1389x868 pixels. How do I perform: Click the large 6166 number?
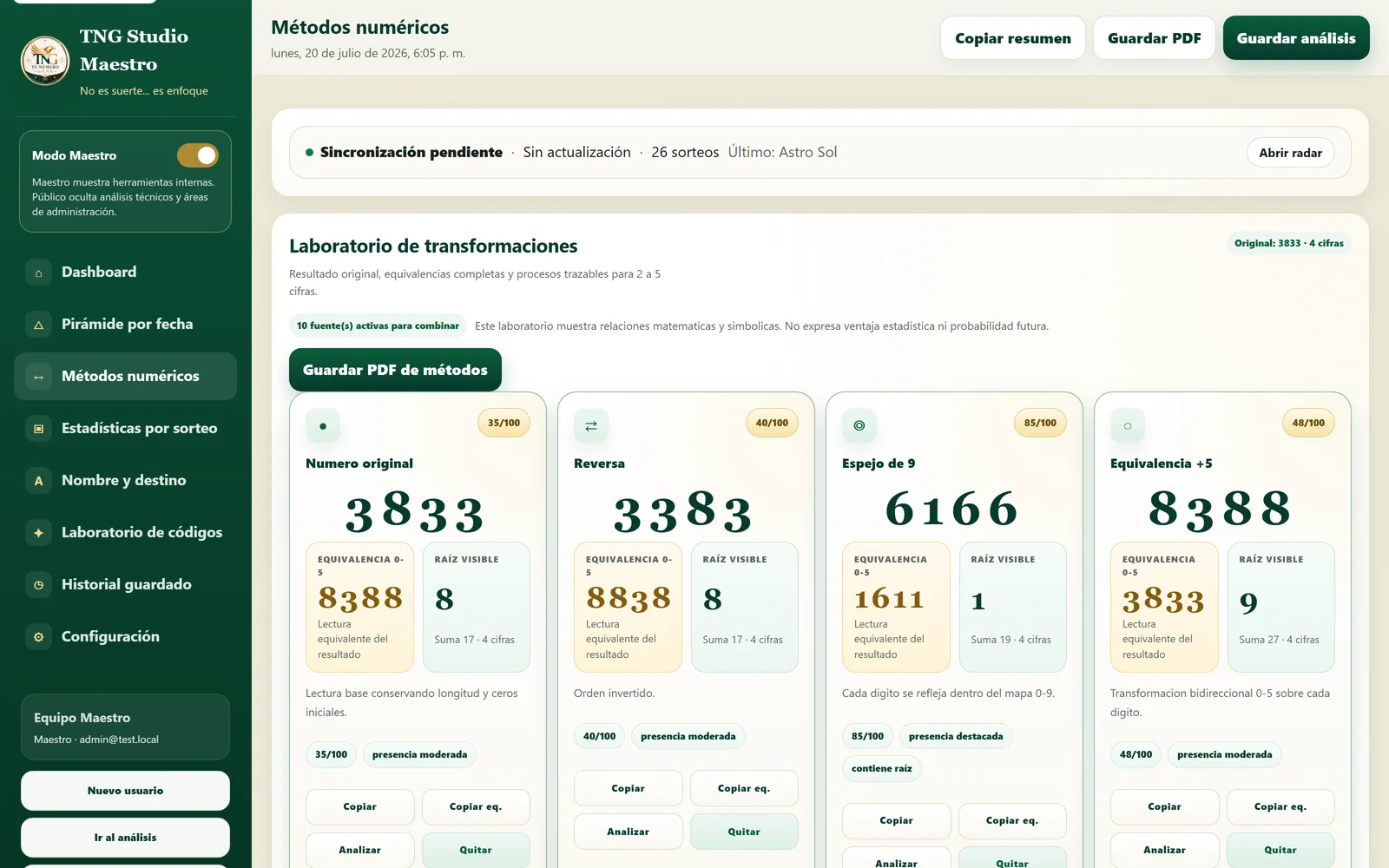(x=952, y=510)
